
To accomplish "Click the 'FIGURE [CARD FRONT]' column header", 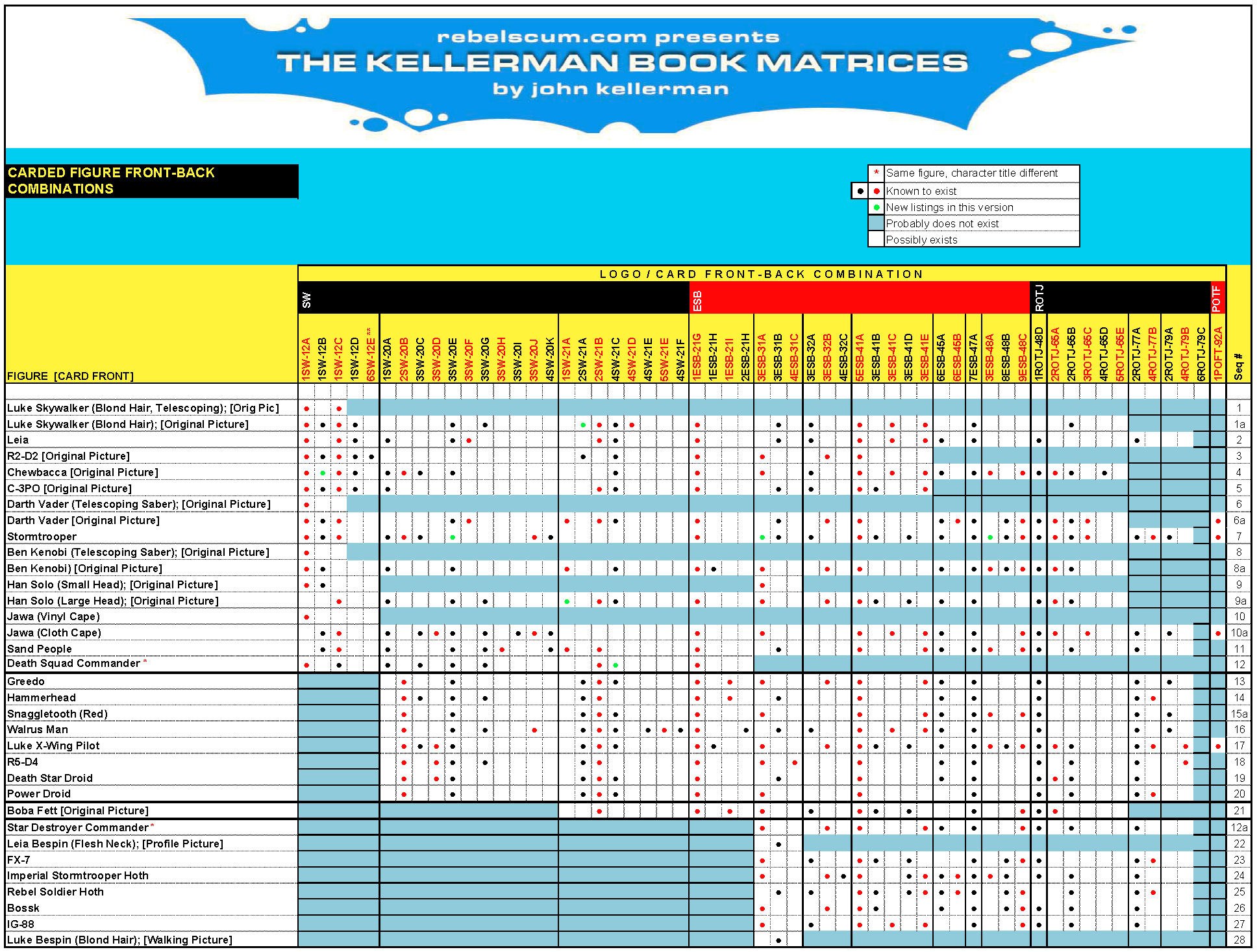I will (x=70, y=376).
